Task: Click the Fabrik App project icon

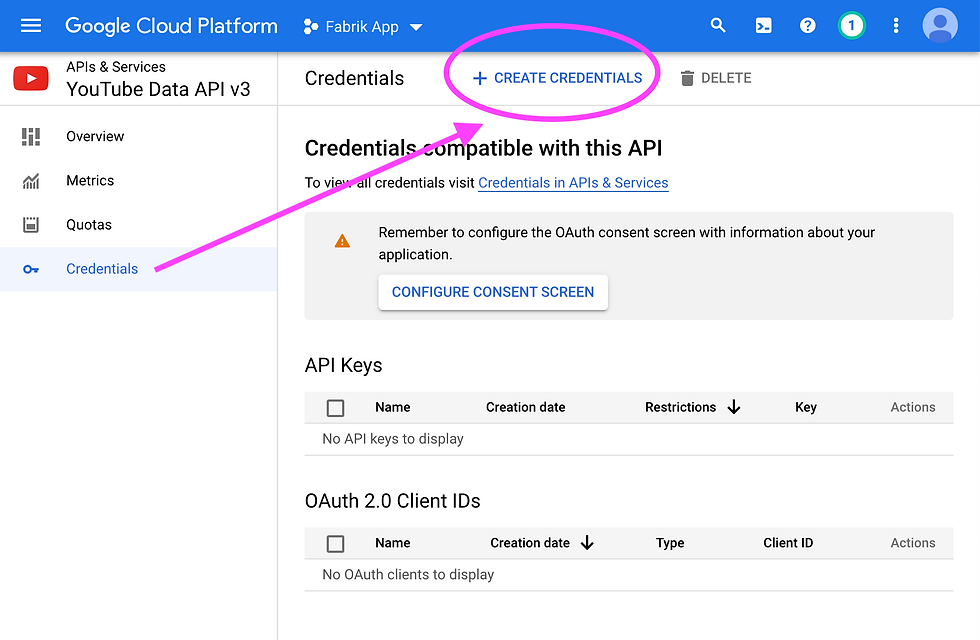Action: point(311,26)
